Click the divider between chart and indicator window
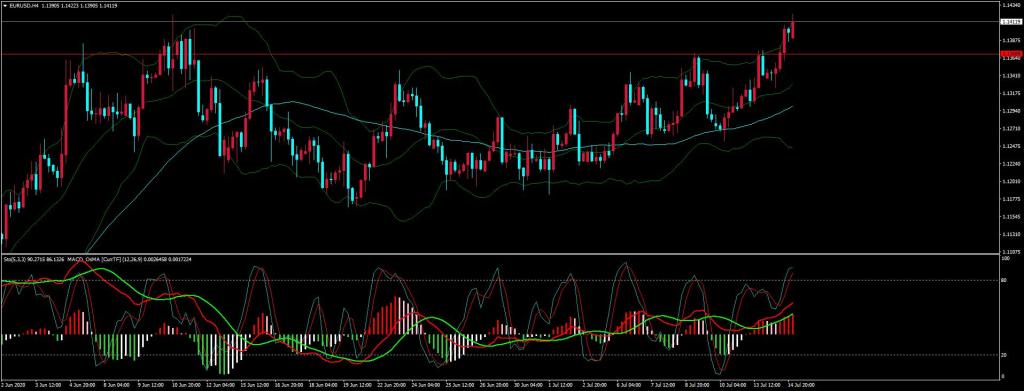 tap(500, 254)
